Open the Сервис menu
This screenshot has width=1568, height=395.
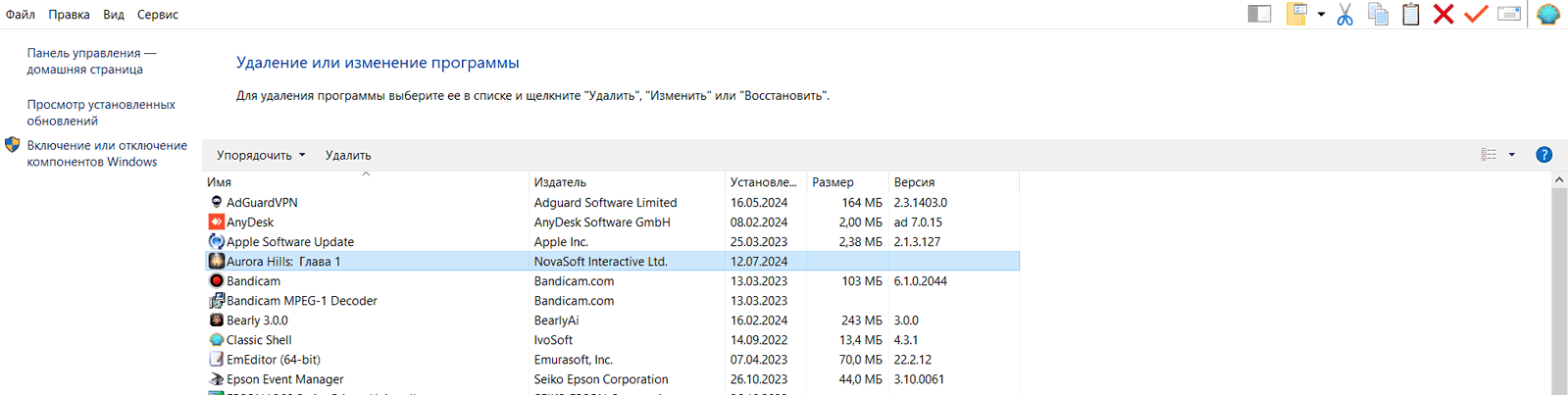tap(158, 15)
